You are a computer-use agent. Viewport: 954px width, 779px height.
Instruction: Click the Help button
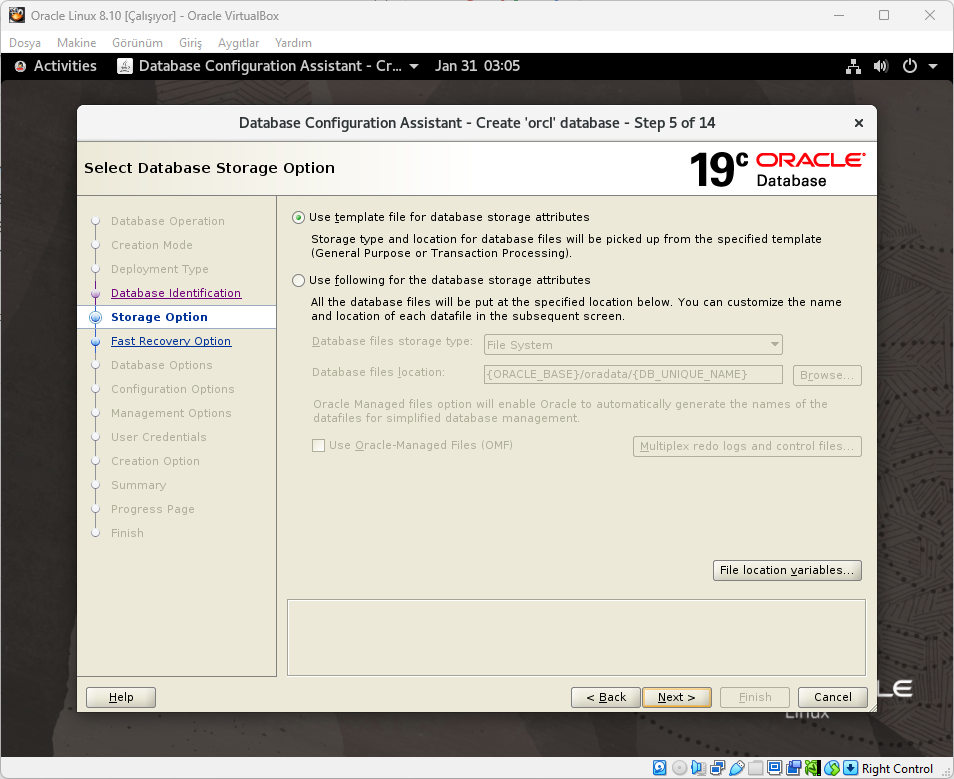[x=121, y=697]
